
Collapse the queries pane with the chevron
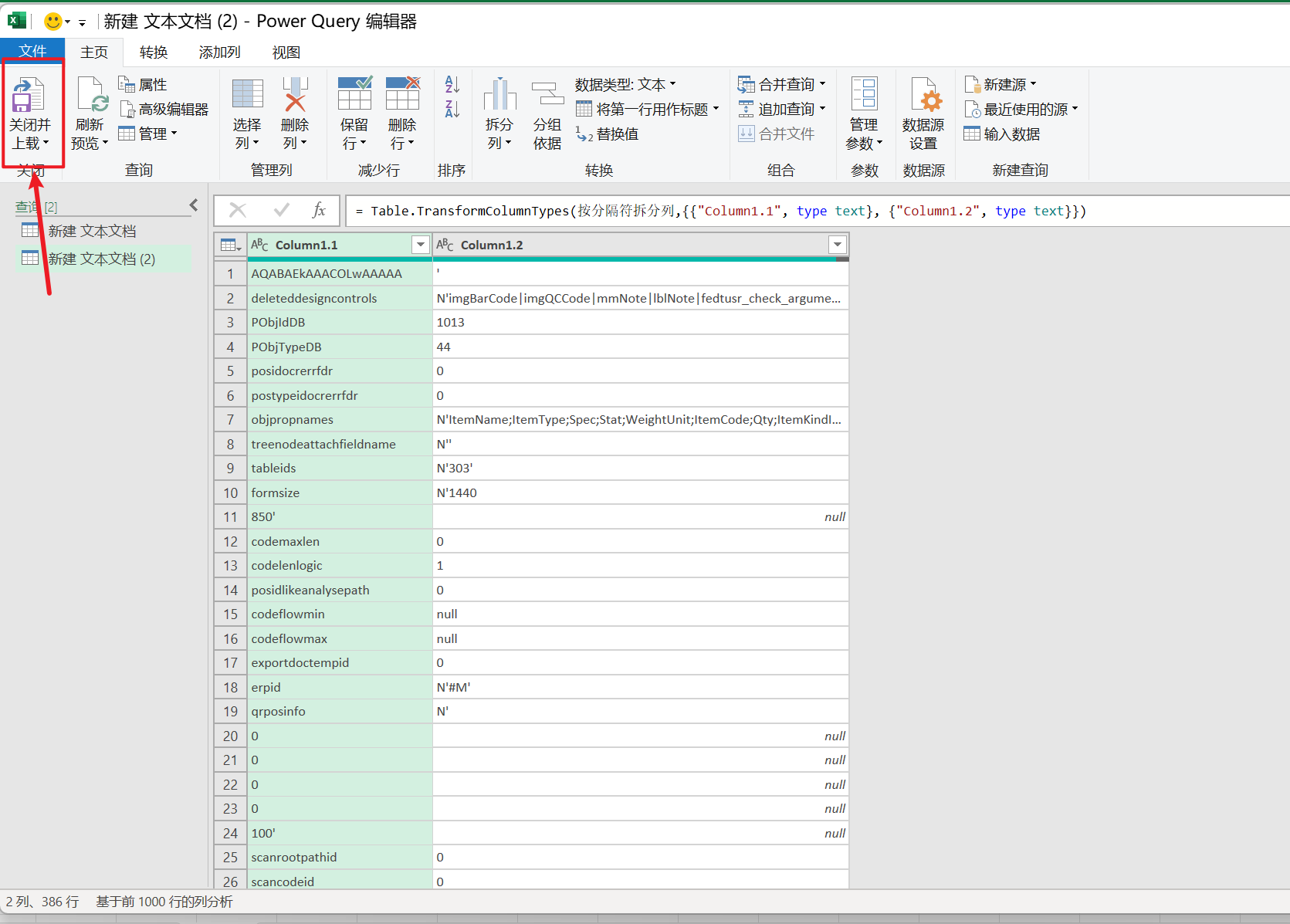click(x=194, y=205)
